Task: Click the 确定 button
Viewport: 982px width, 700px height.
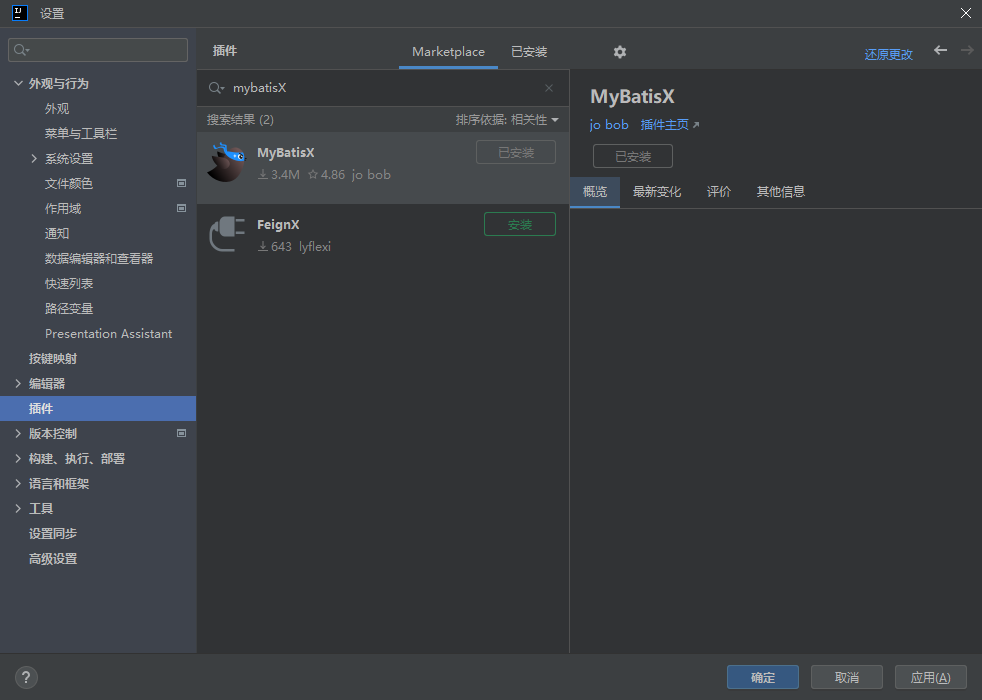Action: pos(763,677)
